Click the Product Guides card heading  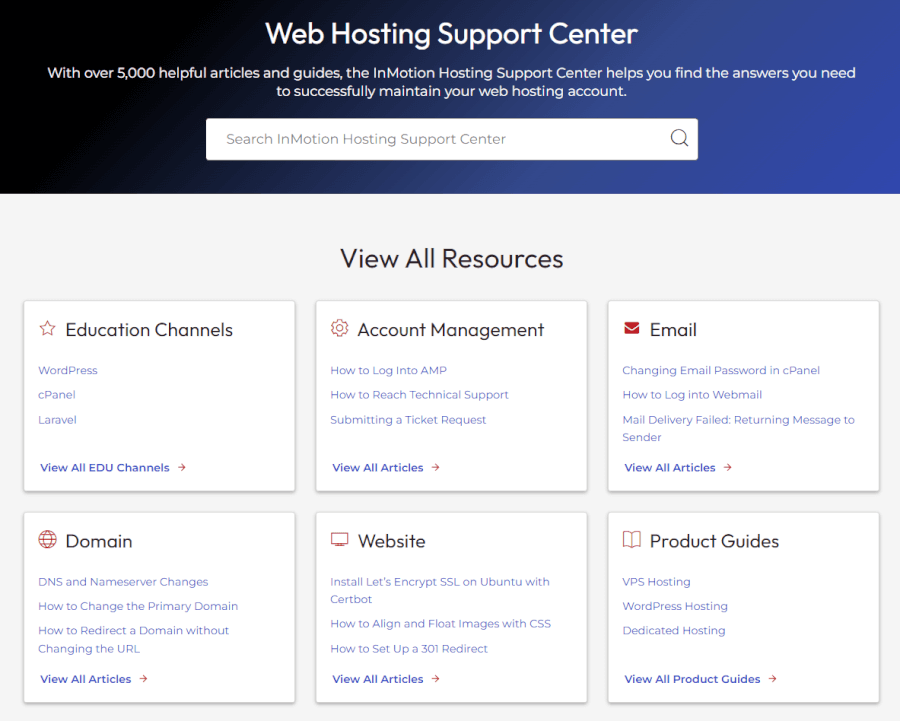click(x=714, y=541)
